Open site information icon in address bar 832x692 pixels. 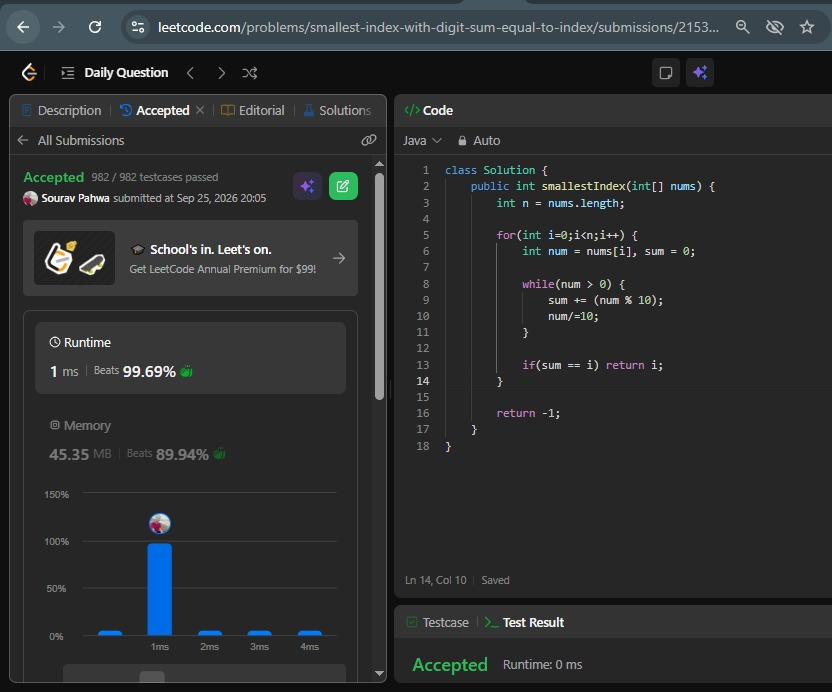coord(138,27)
